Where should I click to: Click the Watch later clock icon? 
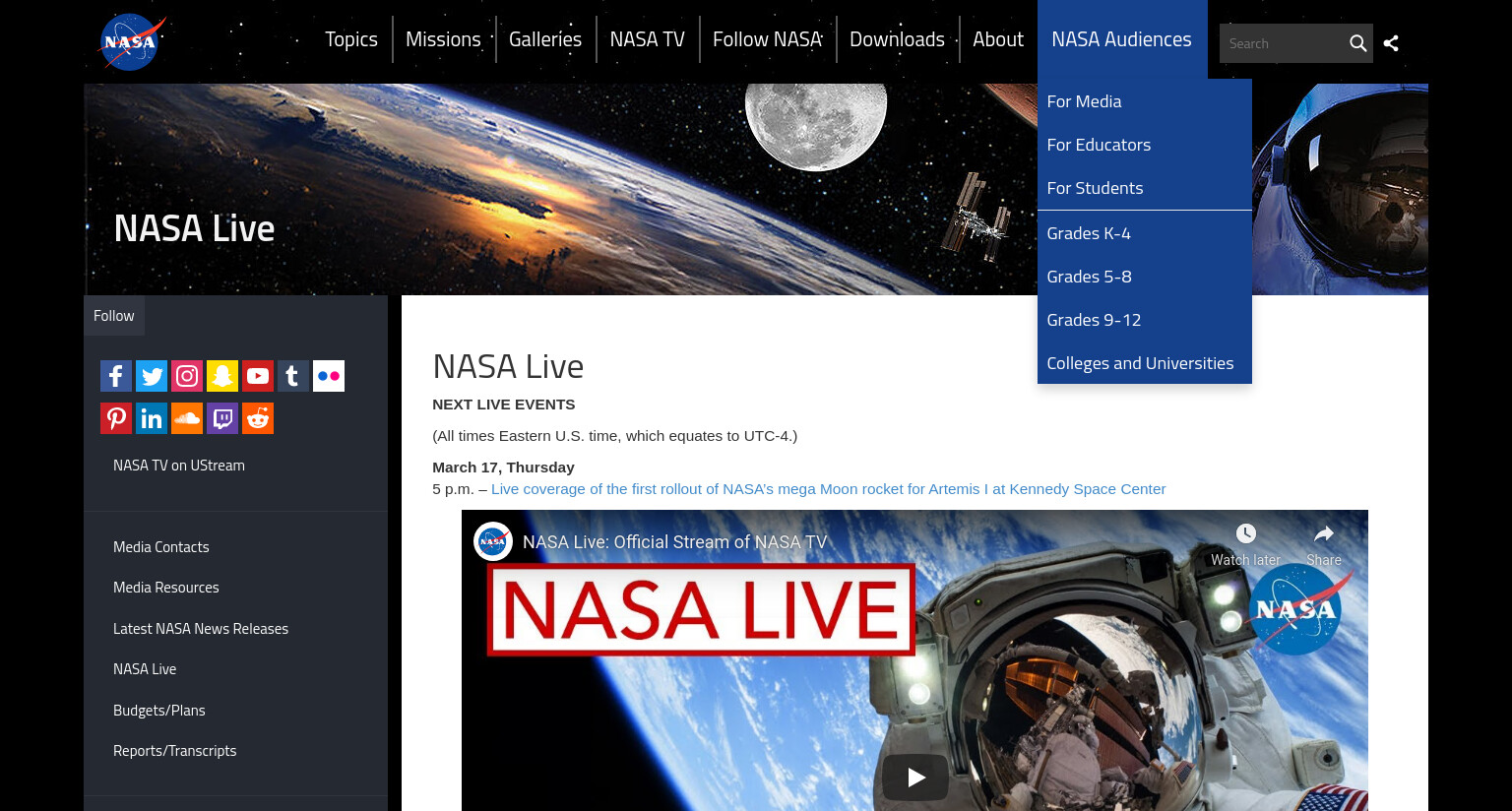coord(1246,533)
